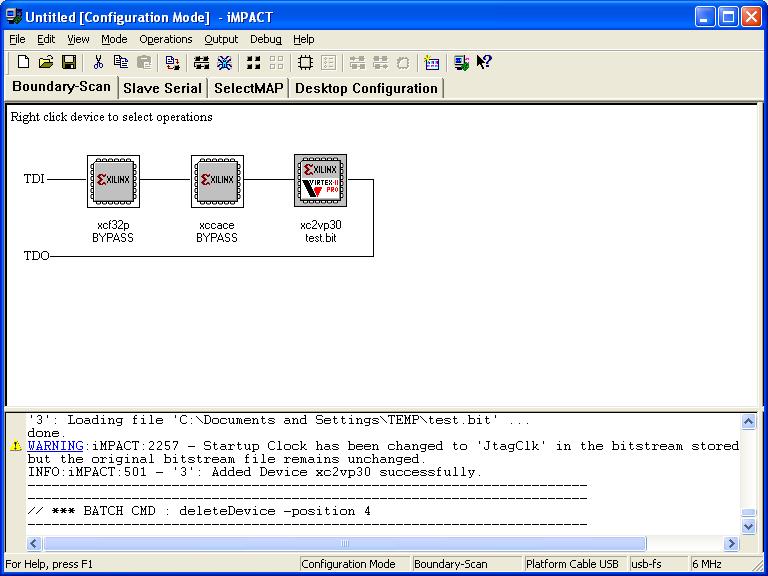Image resolution: width=768 pixels, height=576 pixels.
Task: Click the context help arrow icon
Action: (484, 63)
